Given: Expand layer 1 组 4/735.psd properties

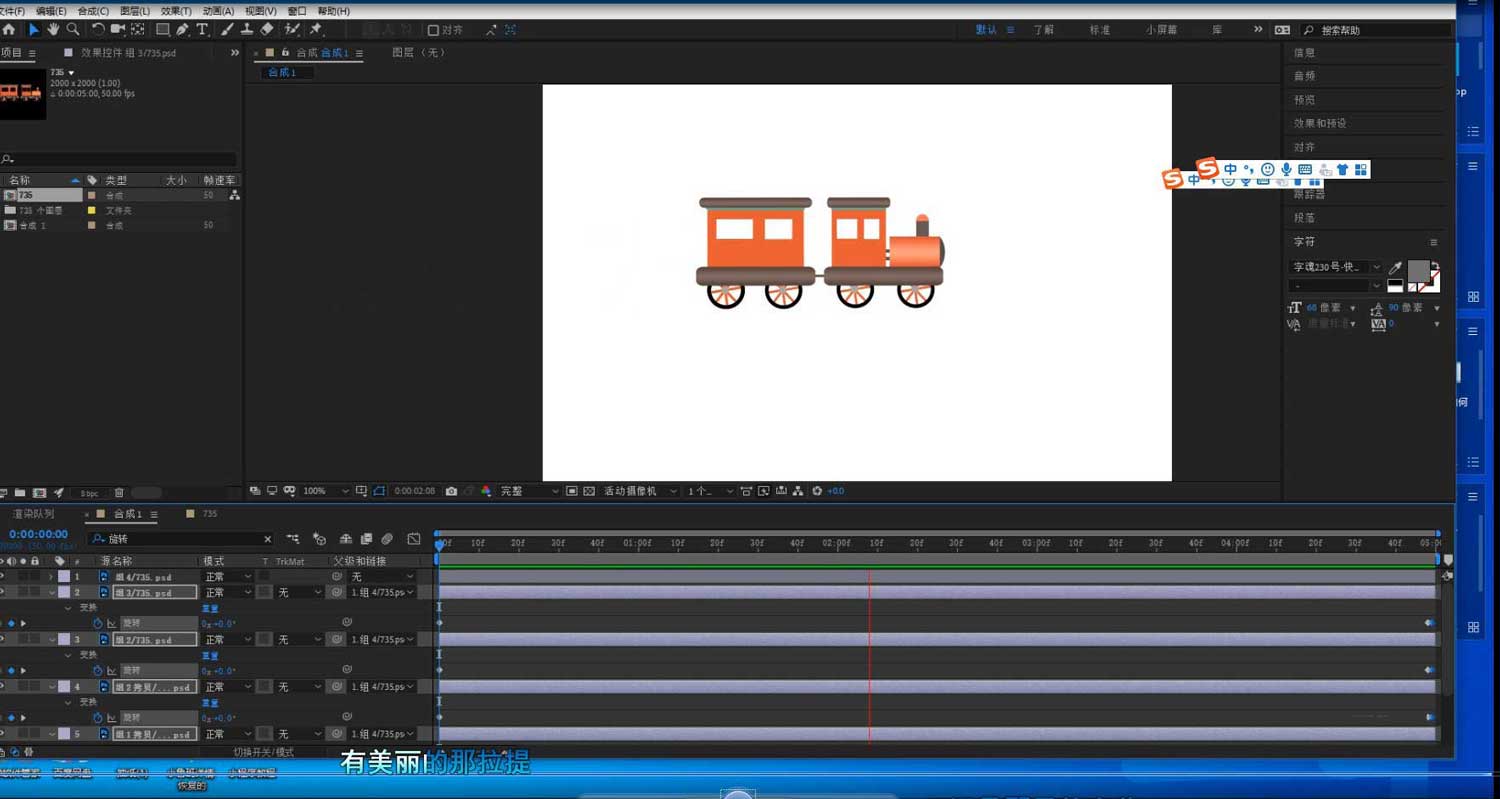Looking at the screenshot, I should tap(51, 577).
